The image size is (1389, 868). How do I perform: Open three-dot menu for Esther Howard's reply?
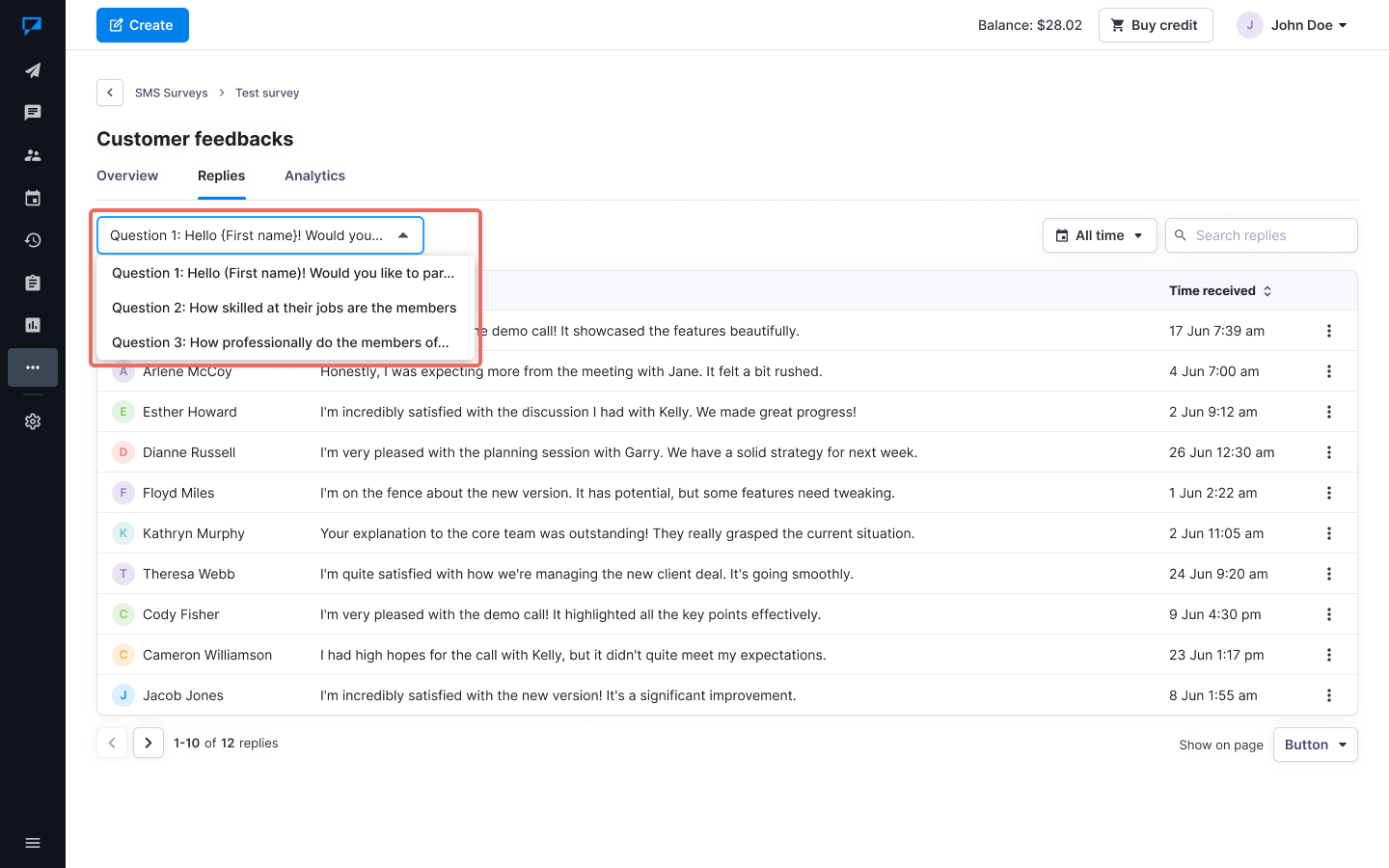pos(1328,412)
